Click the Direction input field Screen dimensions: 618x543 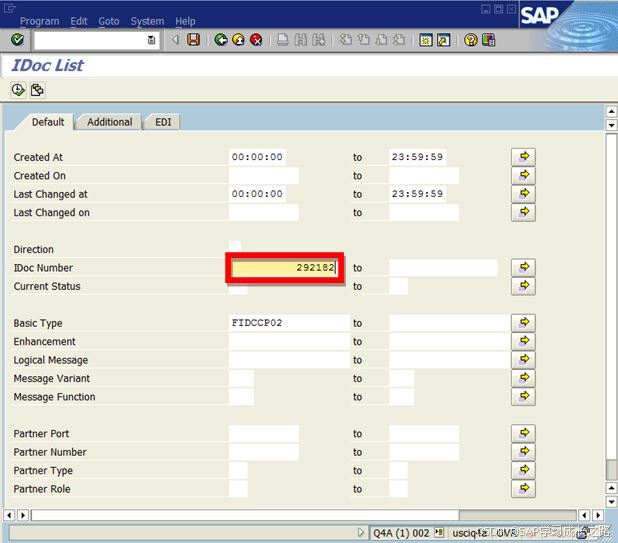[x=235, y=247]
